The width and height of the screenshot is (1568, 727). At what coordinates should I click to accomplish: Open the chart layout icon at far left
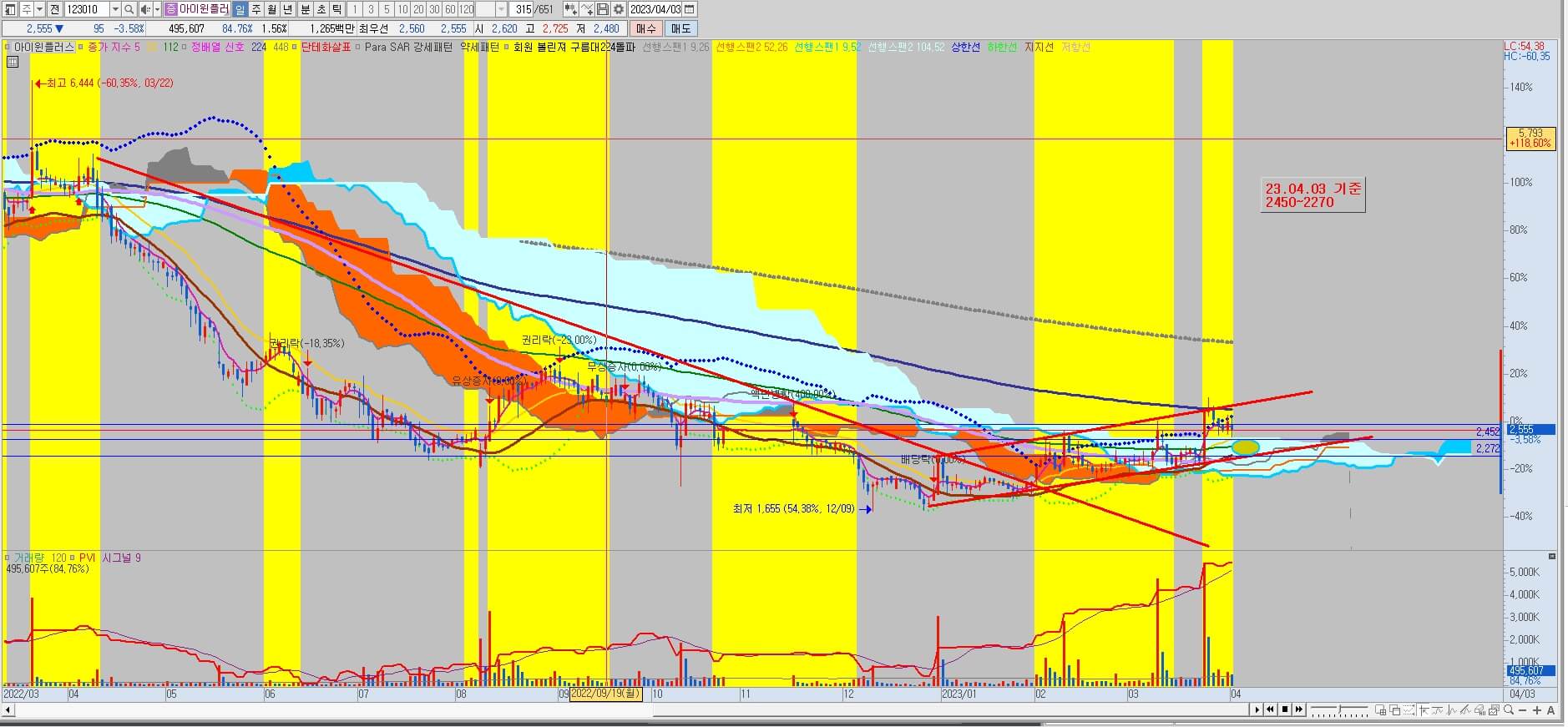coord(9,9)
